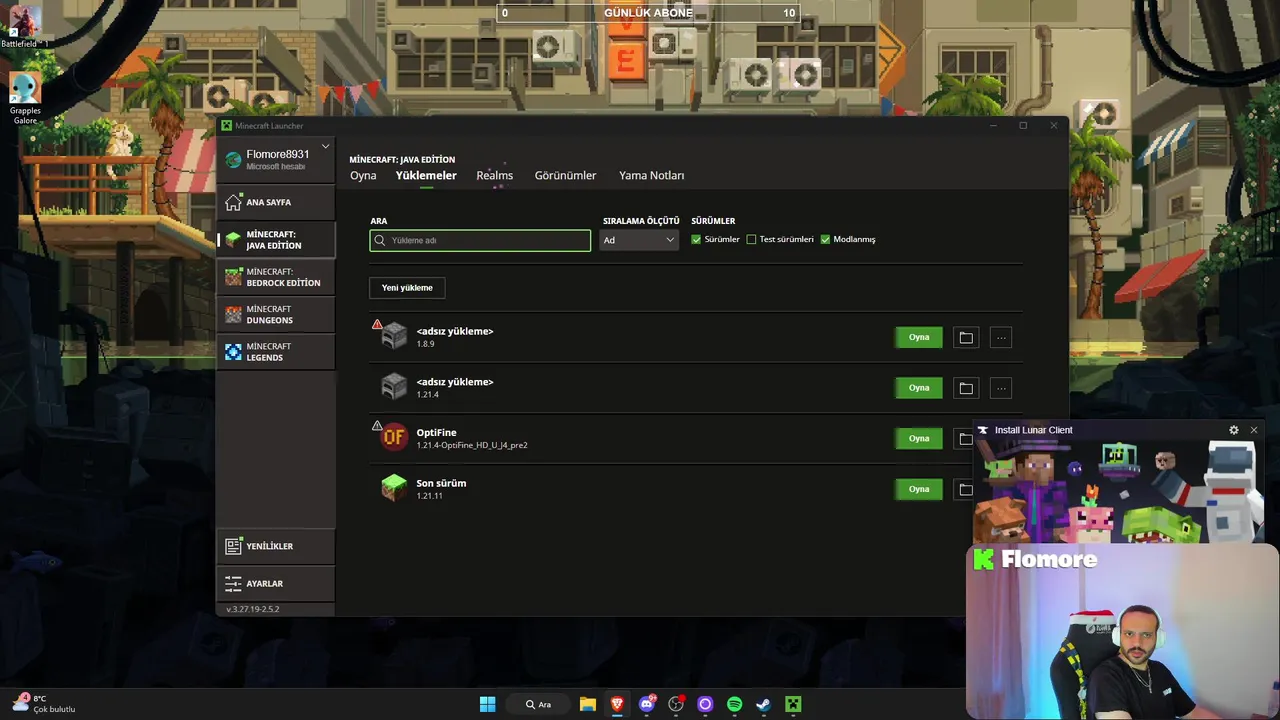
Task: Open Discord from taskbar
Action: click(x=647, y=704)
